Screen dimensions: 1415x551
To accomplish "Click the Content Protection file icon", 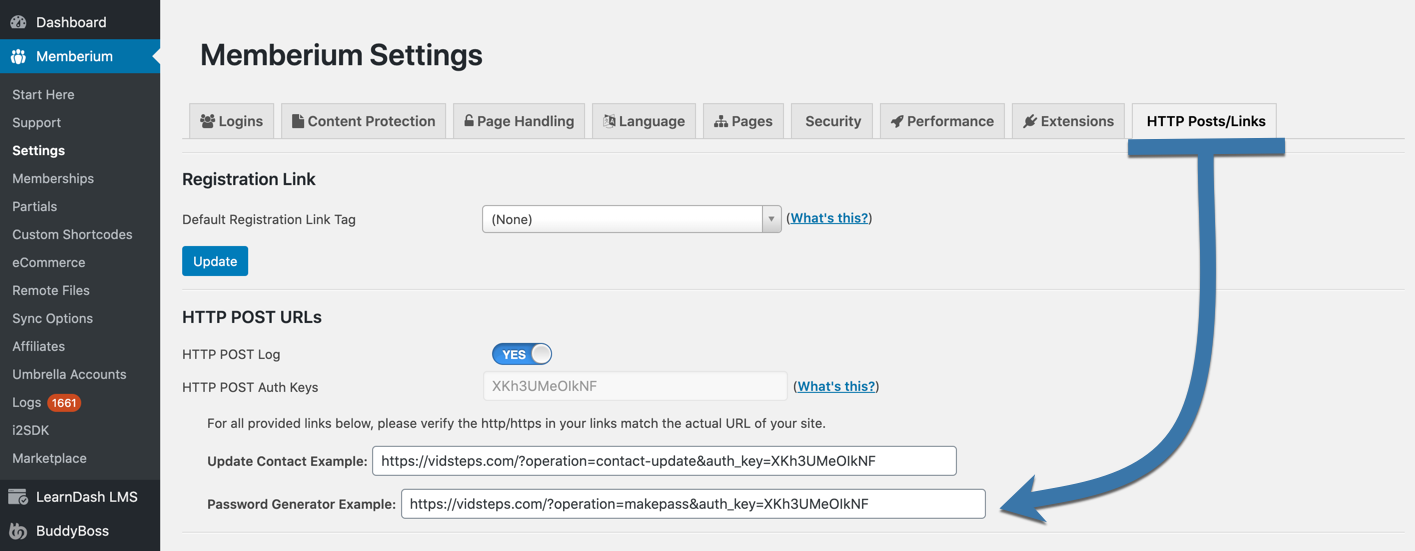I will [x=298, y=121].
